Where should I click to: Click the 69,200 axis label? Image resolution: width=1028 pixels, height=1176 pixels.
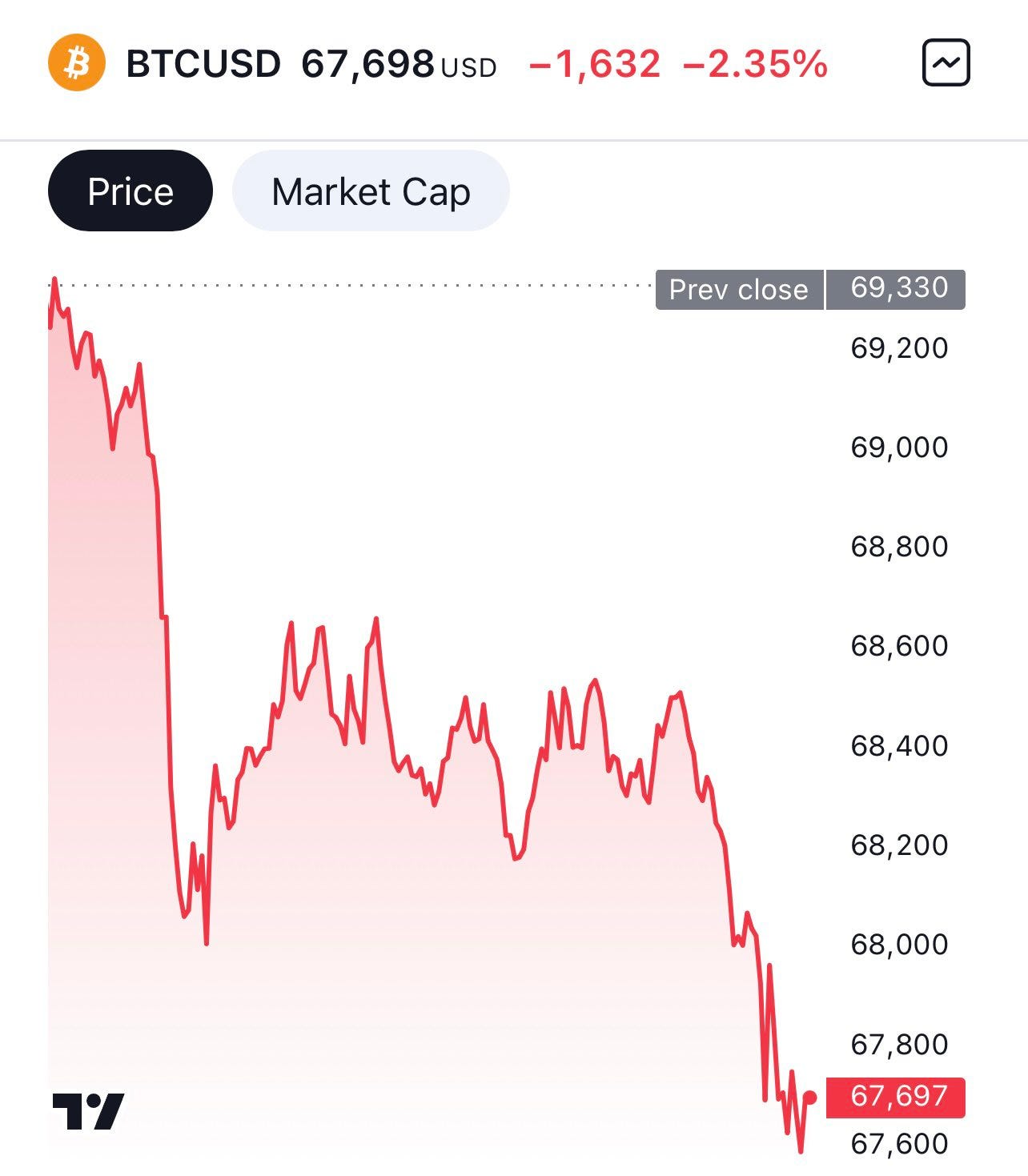[899, 348]
